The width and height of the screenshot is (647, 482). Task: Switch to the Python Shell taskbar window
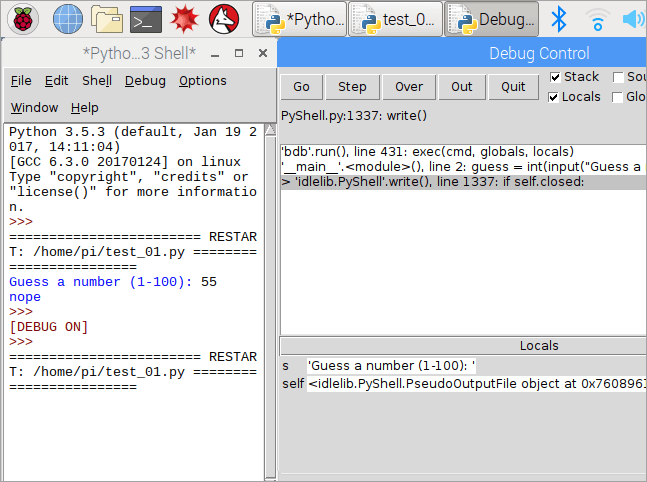(x=300, y=19)
